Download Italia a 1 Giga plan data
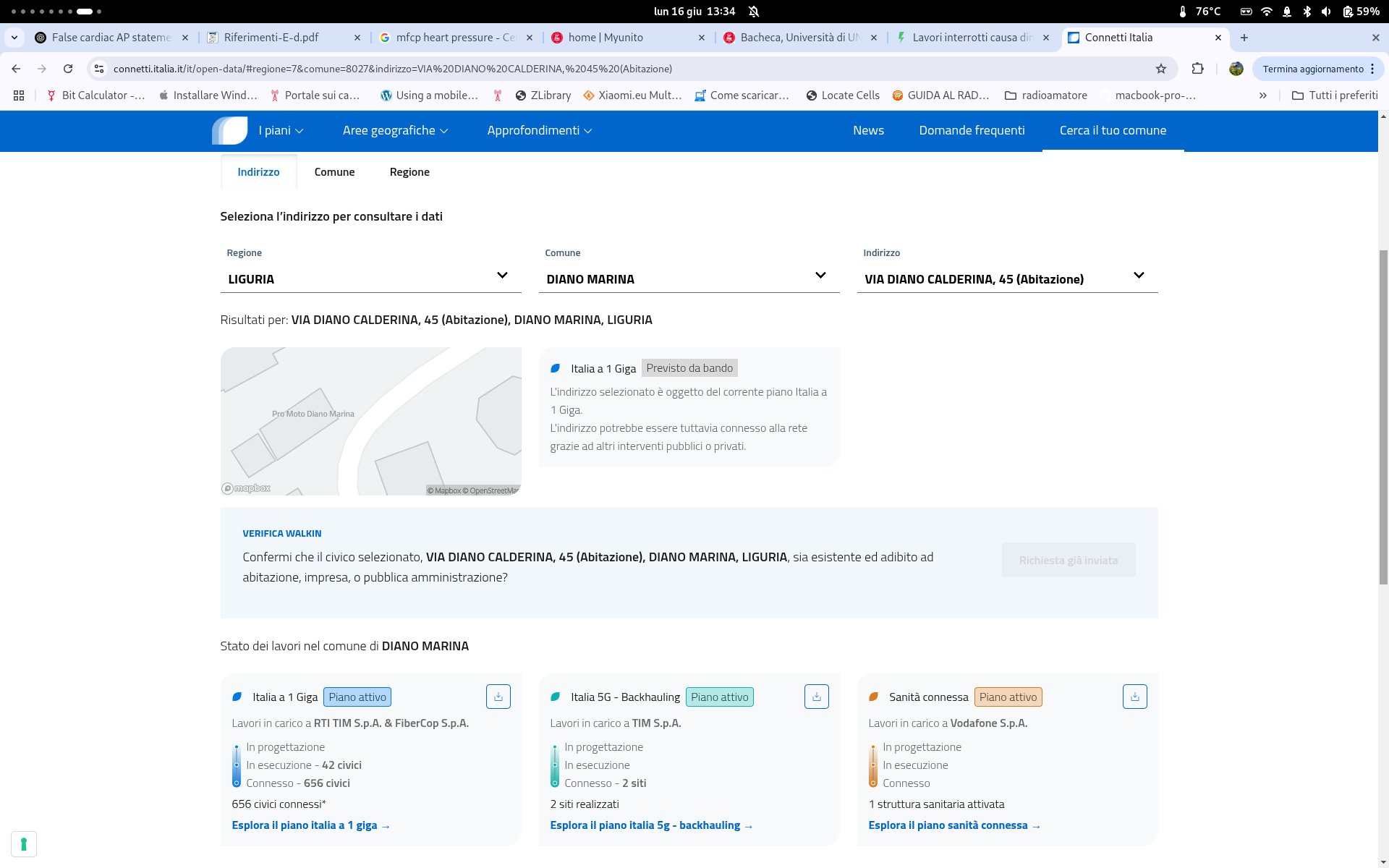The image size is (1389, 868). click(498, 697)
